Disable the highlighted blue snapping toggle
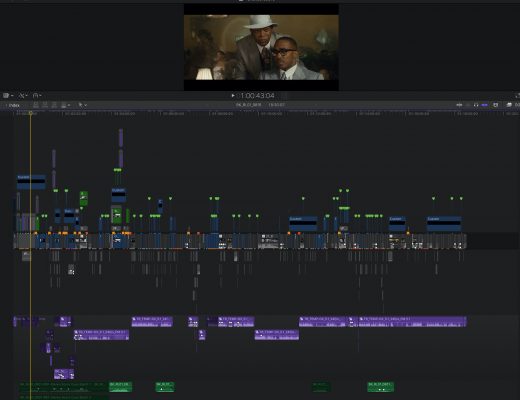This screenshot has height=400, width=520. coord(484,105)
